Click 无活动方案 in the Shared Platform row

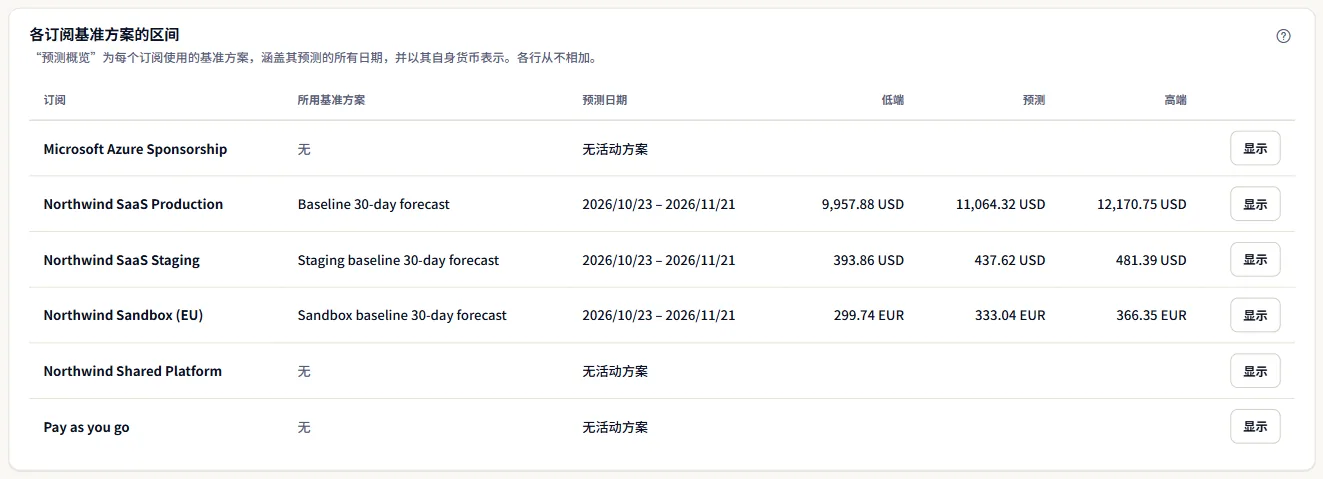(615, 371)
